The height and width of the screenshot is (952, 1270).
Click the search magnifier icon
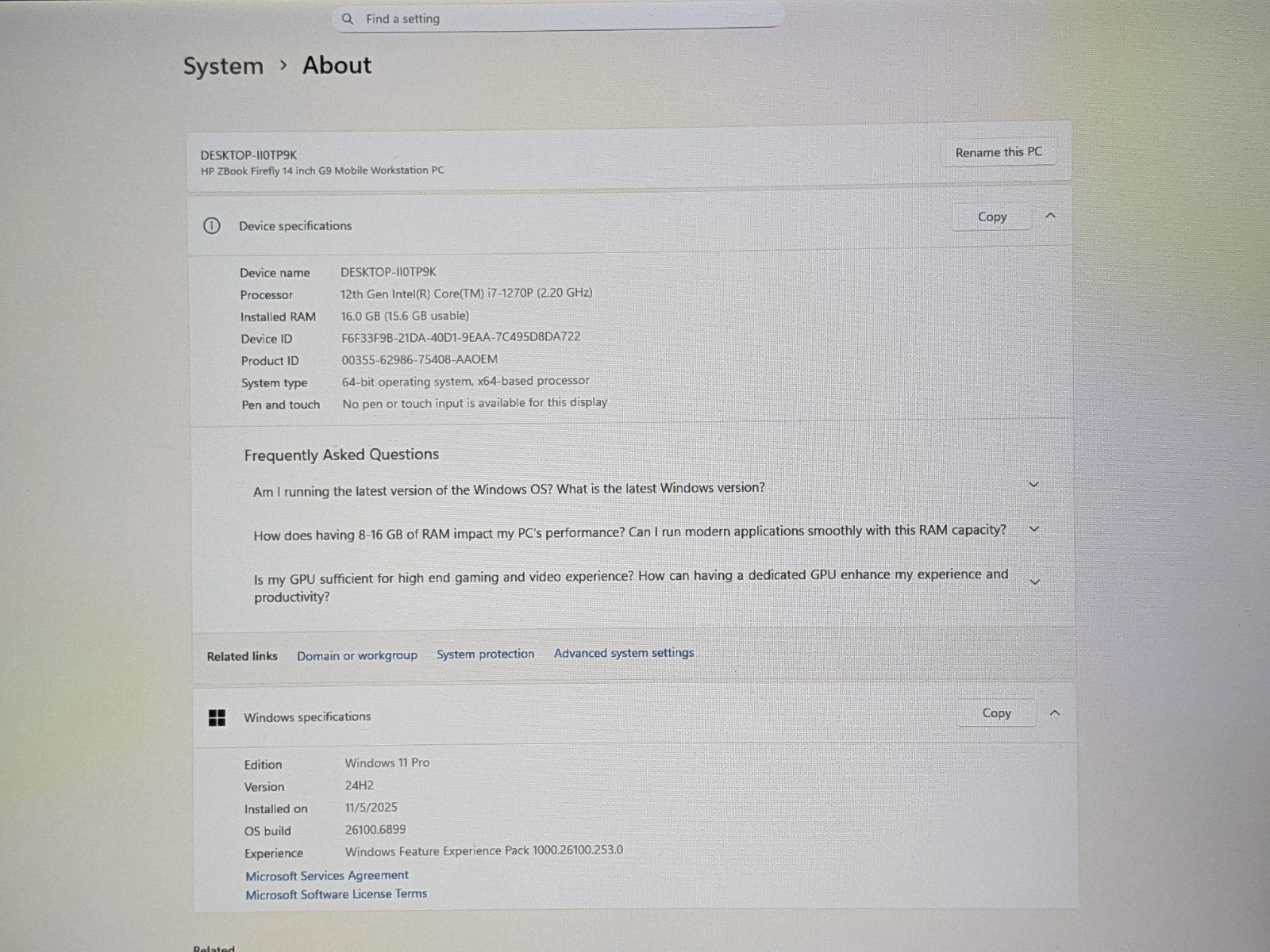click(x=348, y=19)
